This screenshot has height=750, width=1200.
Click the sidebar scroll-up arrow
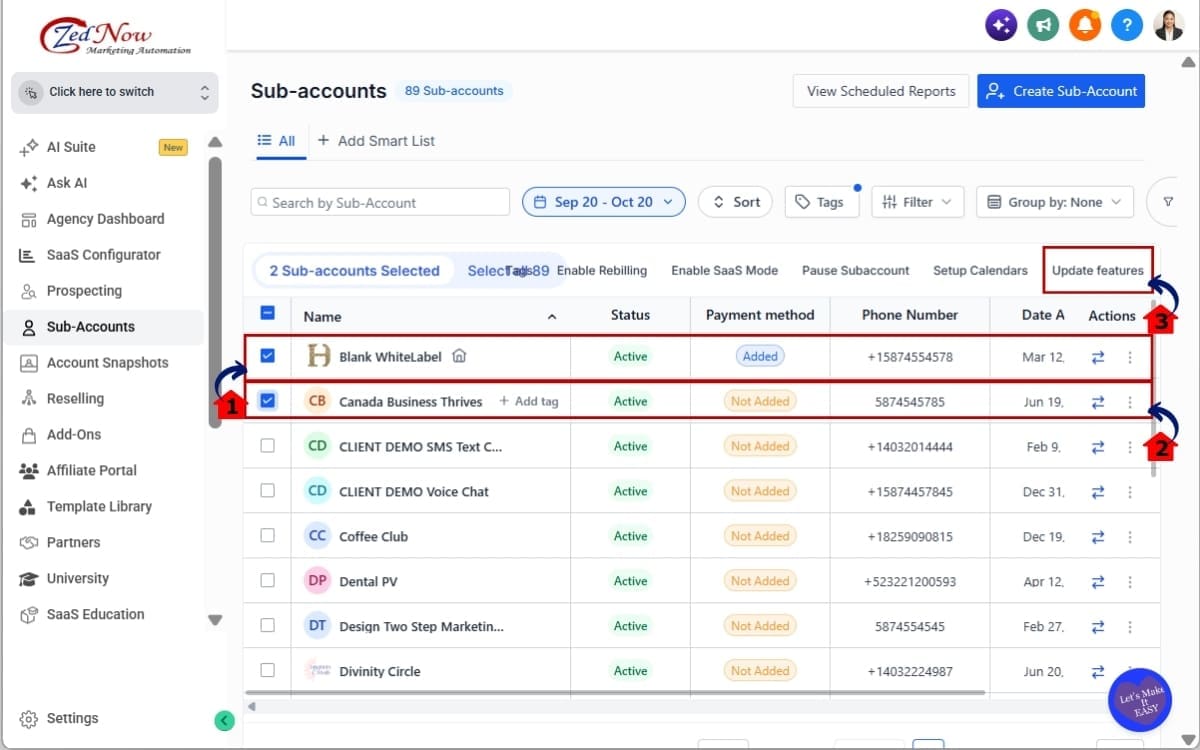point(215,142)
